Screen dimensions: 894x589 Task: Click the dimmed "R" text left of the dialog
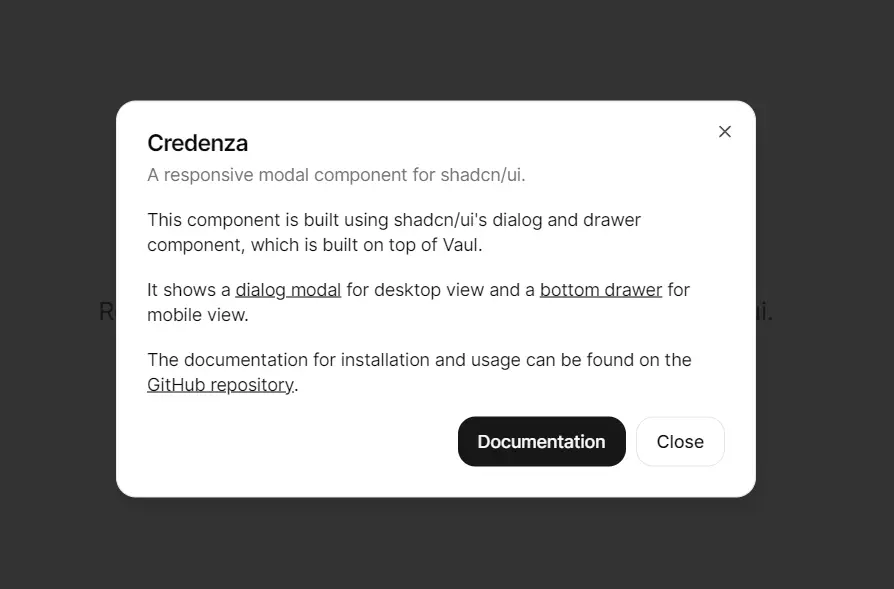click(106, 312)
